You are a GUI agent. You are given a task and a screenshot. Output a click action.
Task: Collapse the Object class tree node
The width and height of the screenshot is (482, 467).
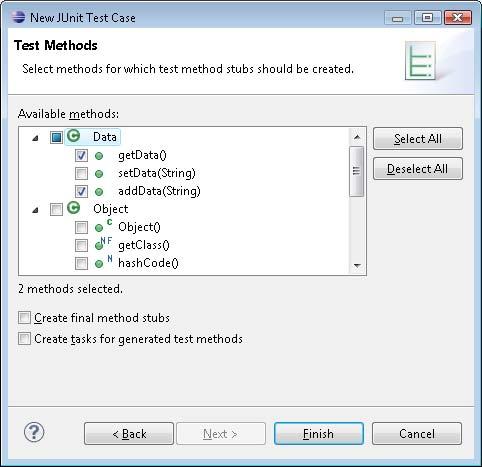(35, 210)
